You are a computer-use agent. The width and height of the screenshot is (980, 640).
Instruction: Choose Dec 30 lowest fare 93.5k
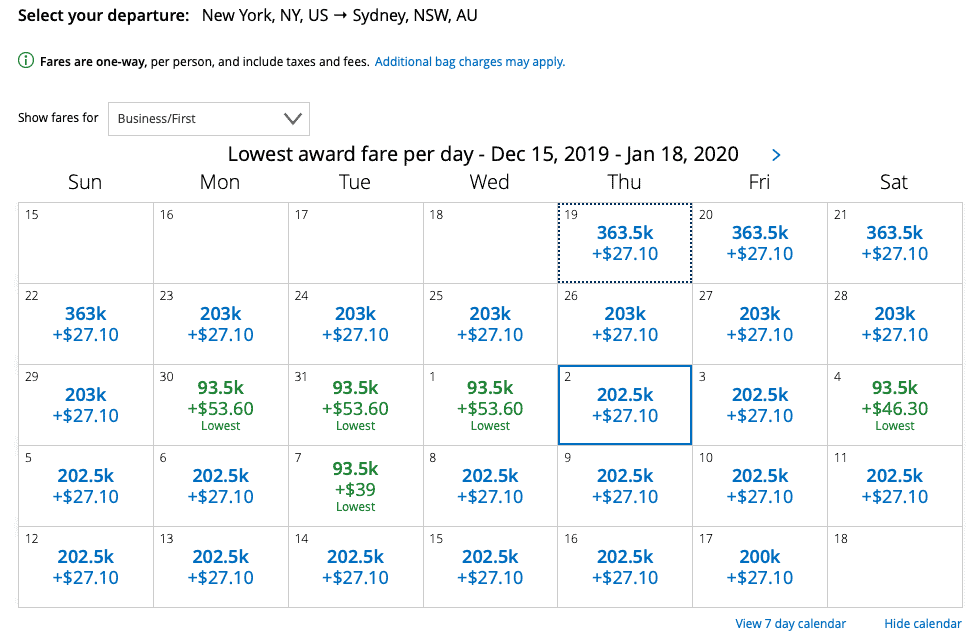221,405
